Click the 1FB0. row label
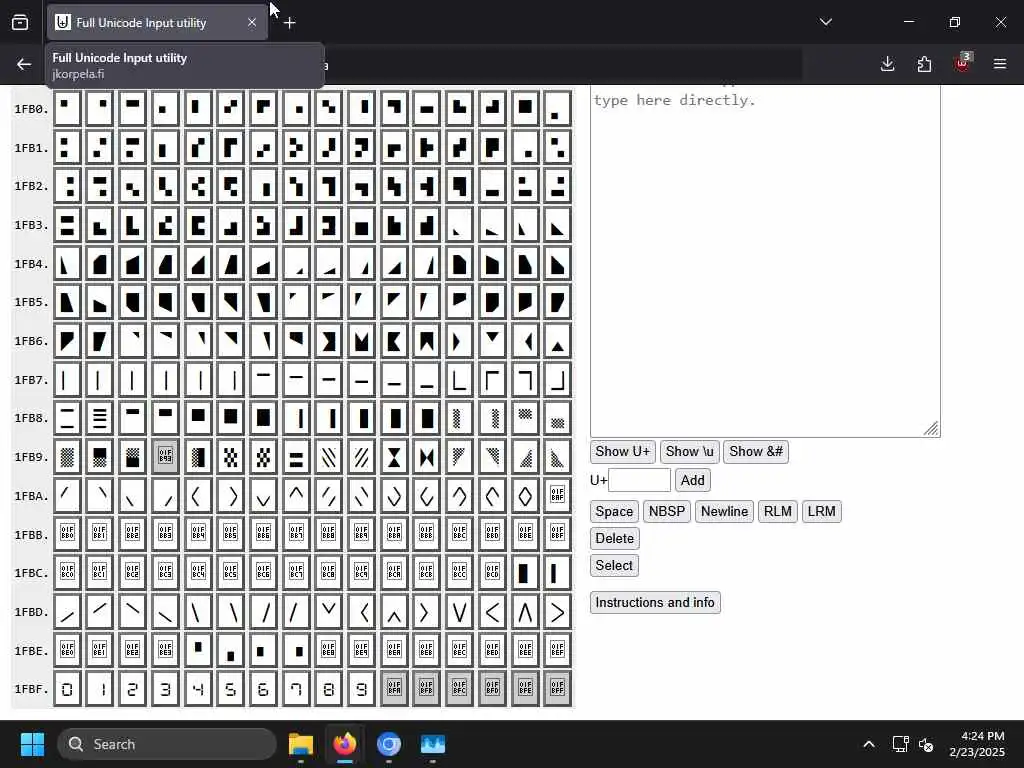This screenshot has width=1024, height=768. (32, 109)
